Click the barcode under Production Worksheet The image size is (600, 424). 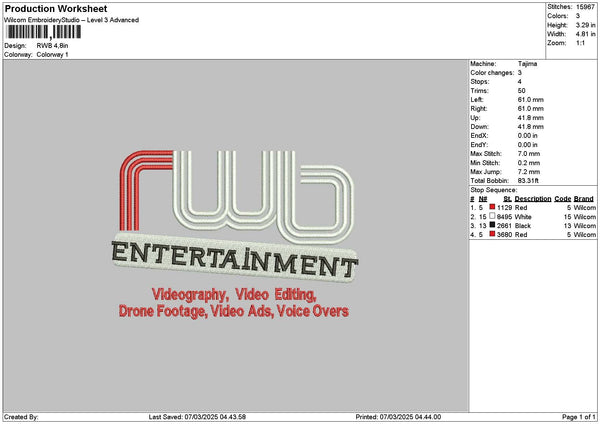click(x=44, y=32)
